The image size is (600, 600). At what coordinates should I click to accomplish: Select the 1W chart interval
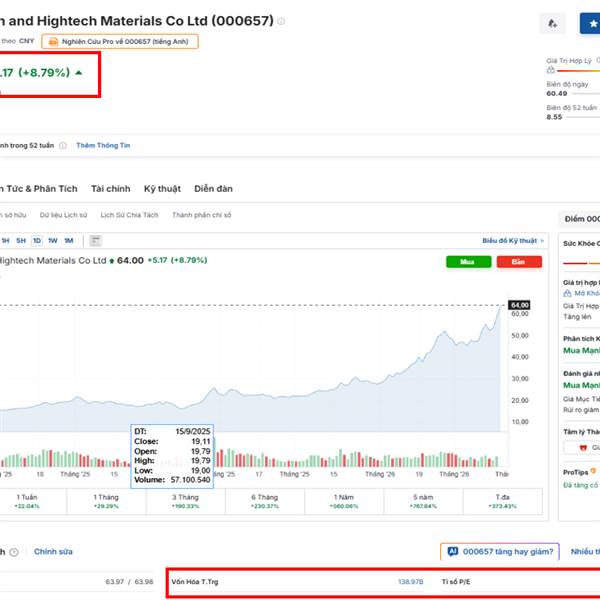click(52, 240)
